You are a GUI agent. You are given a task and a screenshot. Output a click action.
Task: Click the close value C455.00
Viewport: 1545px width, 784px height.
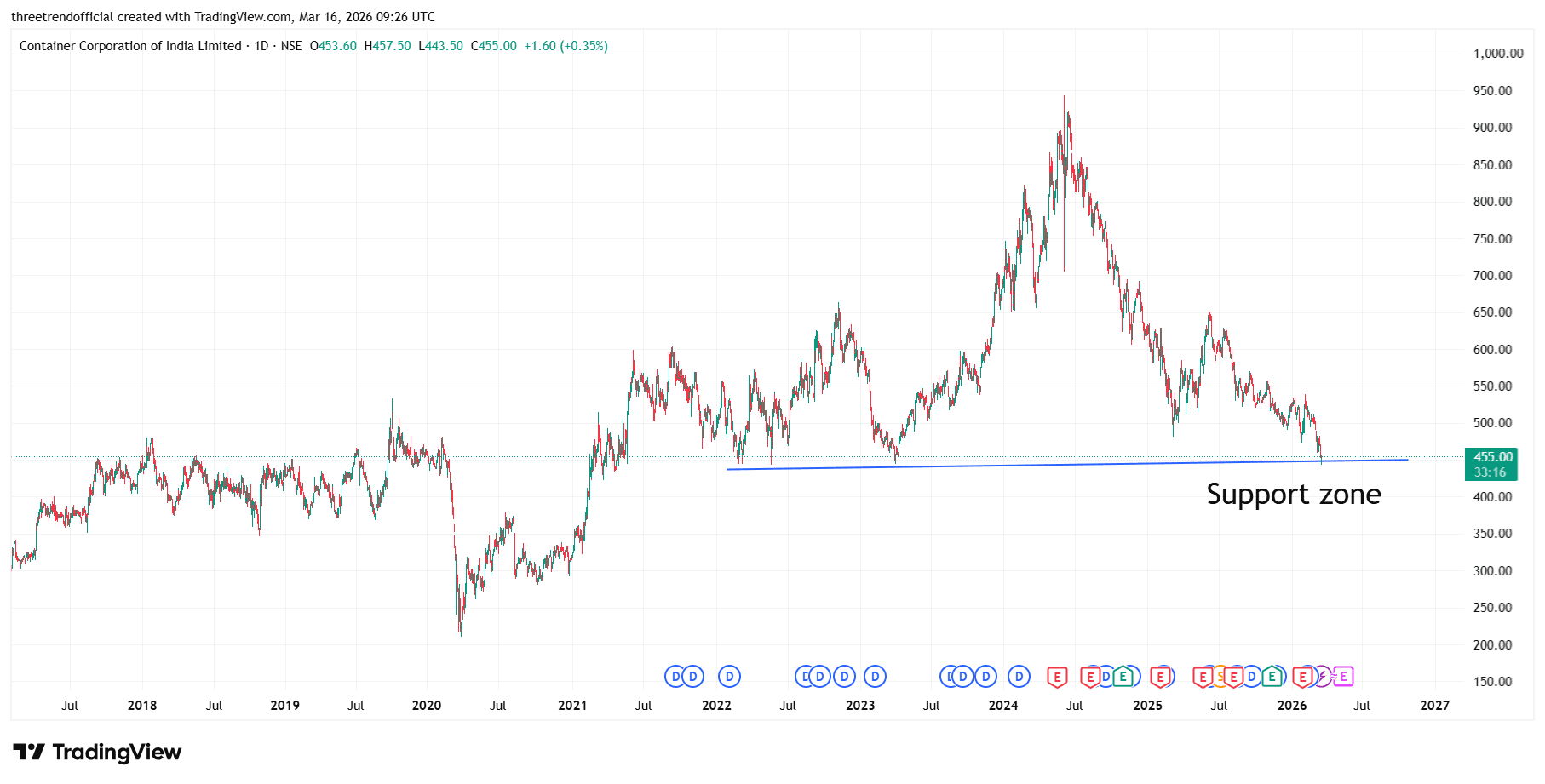(x=494, y=46)
